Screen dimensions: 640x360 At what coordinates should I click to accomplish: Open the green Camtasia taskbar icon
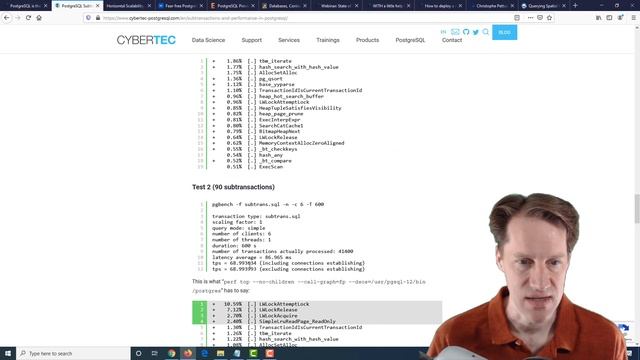[x=253, y=353]
